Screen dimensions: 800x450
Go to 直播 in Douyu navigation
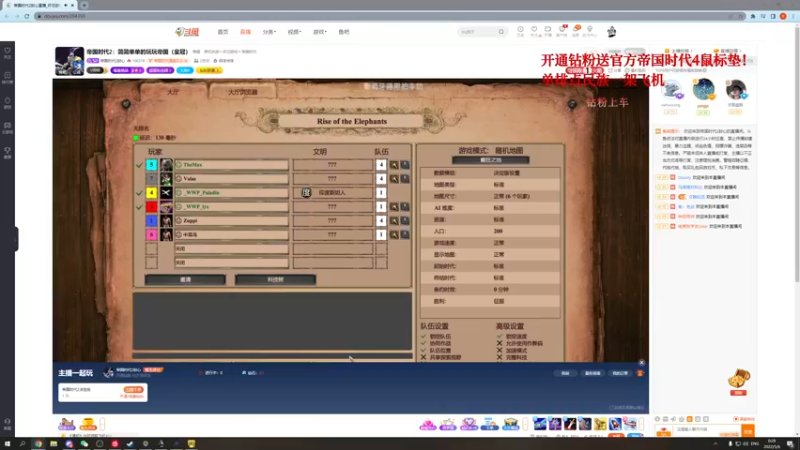pos(245,32)
